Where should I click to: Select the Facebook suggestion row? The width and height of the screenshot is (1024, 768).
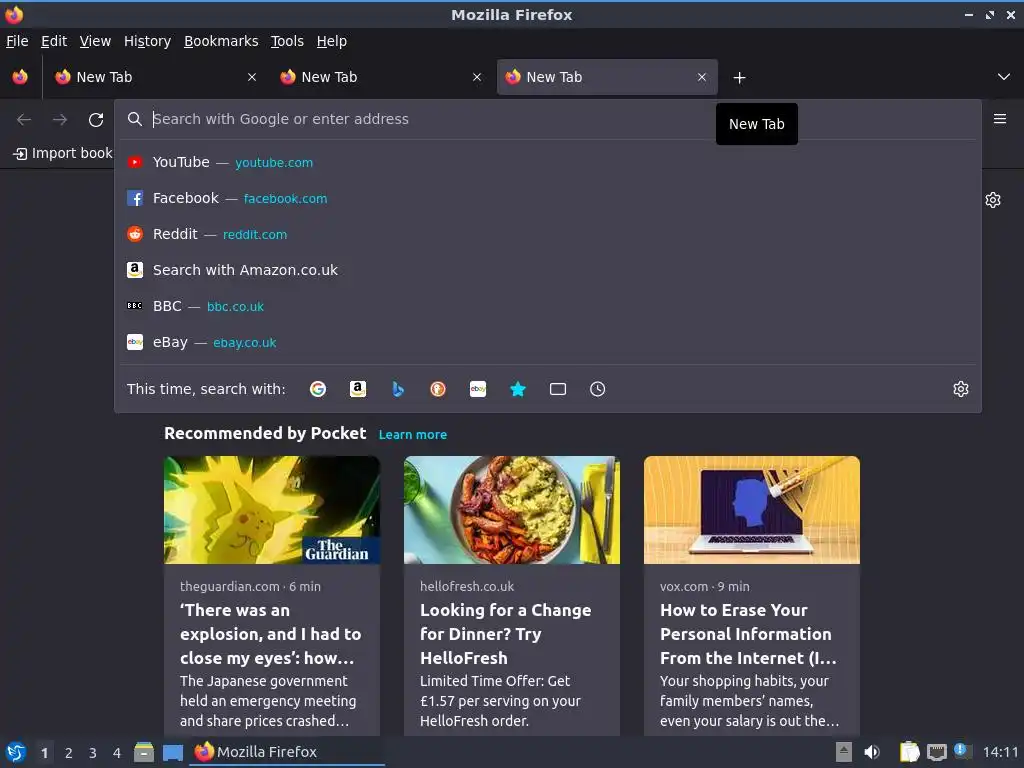548,198
